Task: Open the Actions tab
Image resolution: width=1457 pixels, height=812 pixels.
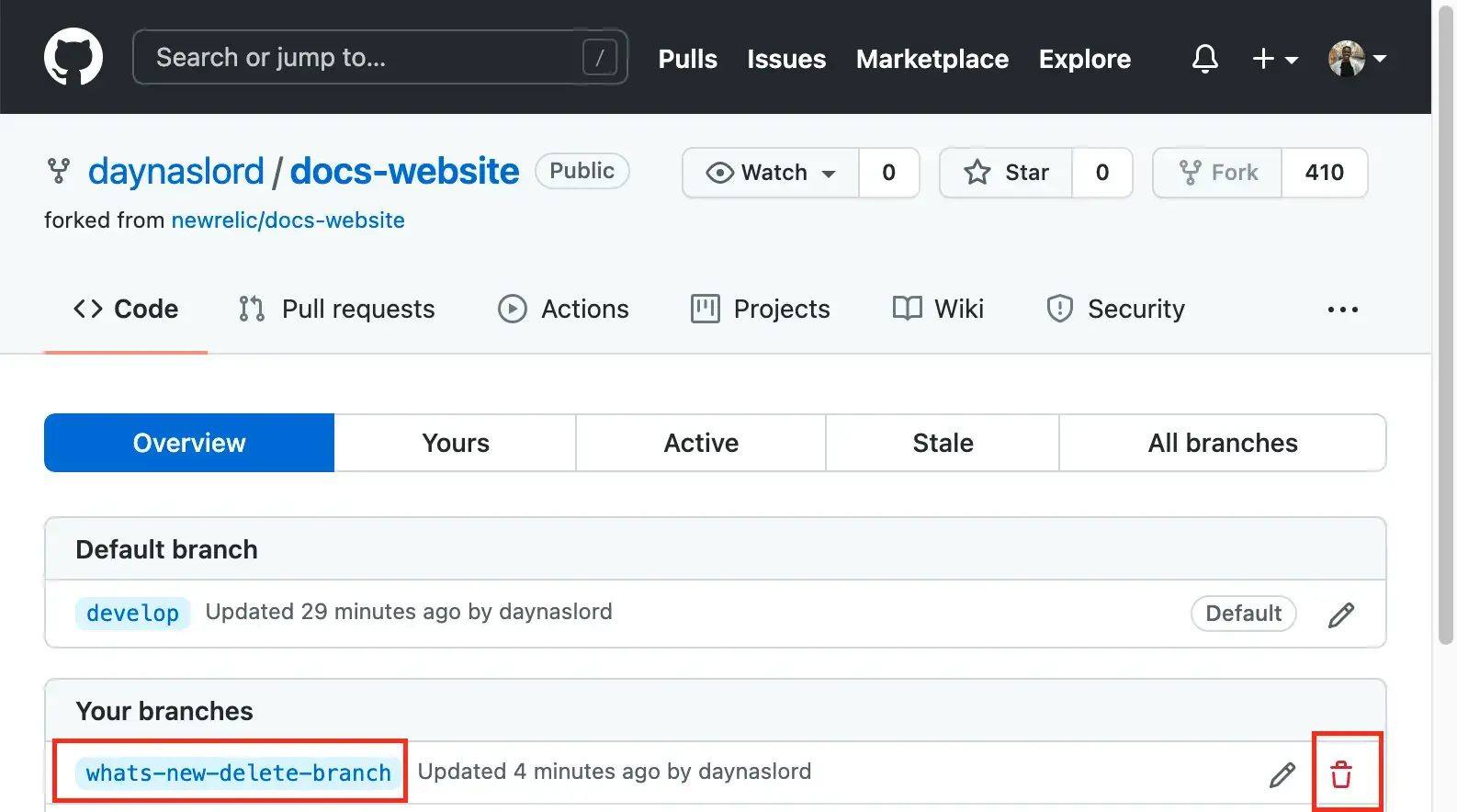Action: (563, 310)
